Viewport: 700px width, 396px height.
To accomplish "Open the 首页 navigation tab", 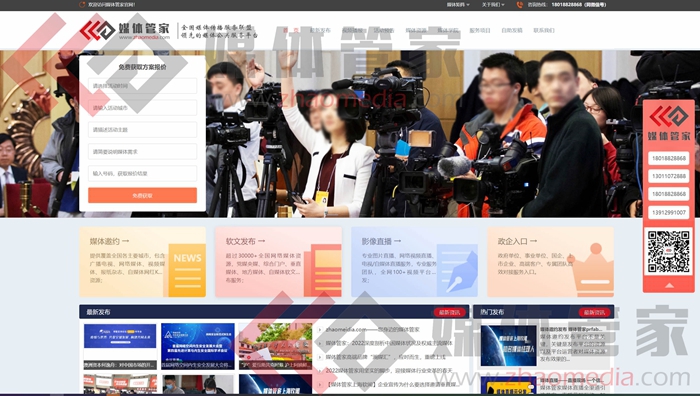I will coord(291,30).
